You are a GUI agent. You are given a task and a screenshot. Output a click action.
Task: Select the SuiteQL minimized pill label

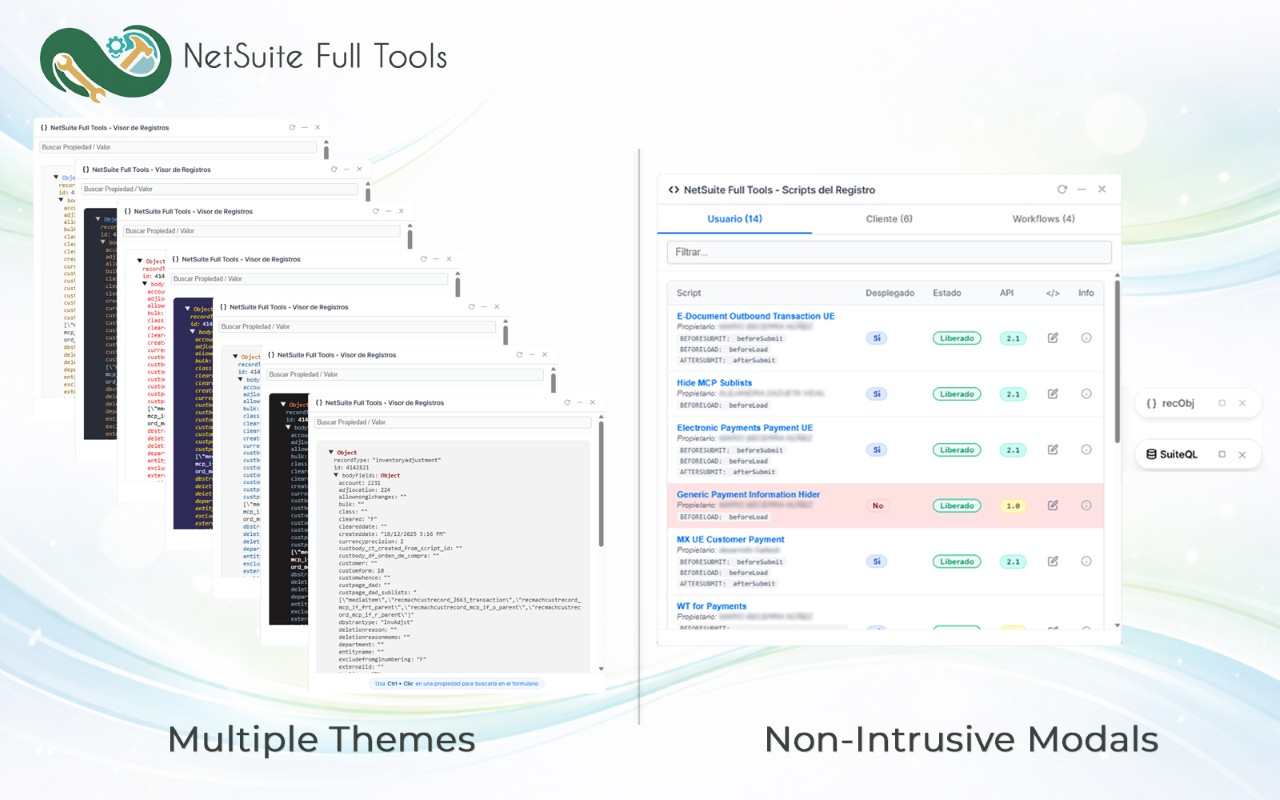[x=1179, y=454]
